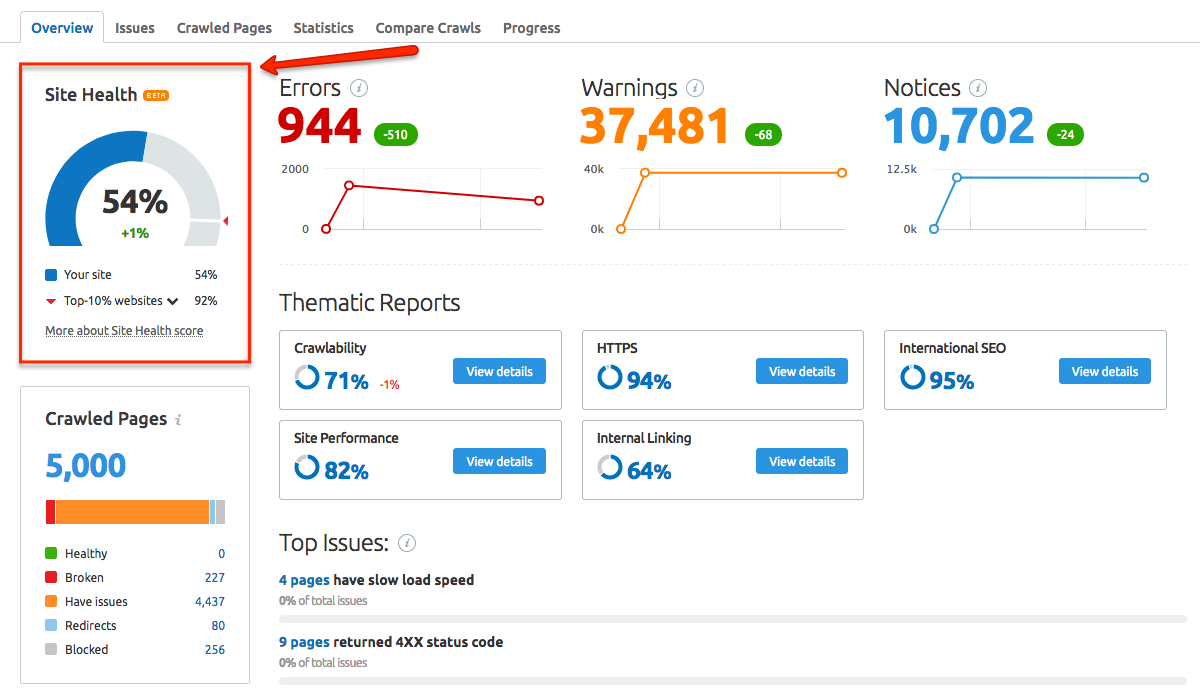The height and width of the screenshot is (690, 1200).
Task: Click the Errors info icon
Action: [x=359, y=88]
